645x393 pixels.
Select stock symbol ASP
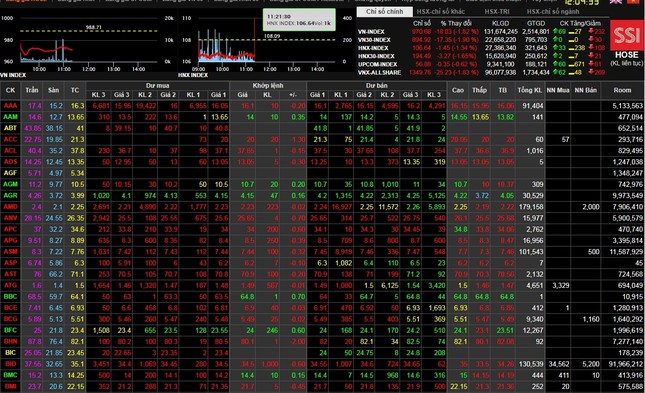pyautogui.click(x=11, y=263)
